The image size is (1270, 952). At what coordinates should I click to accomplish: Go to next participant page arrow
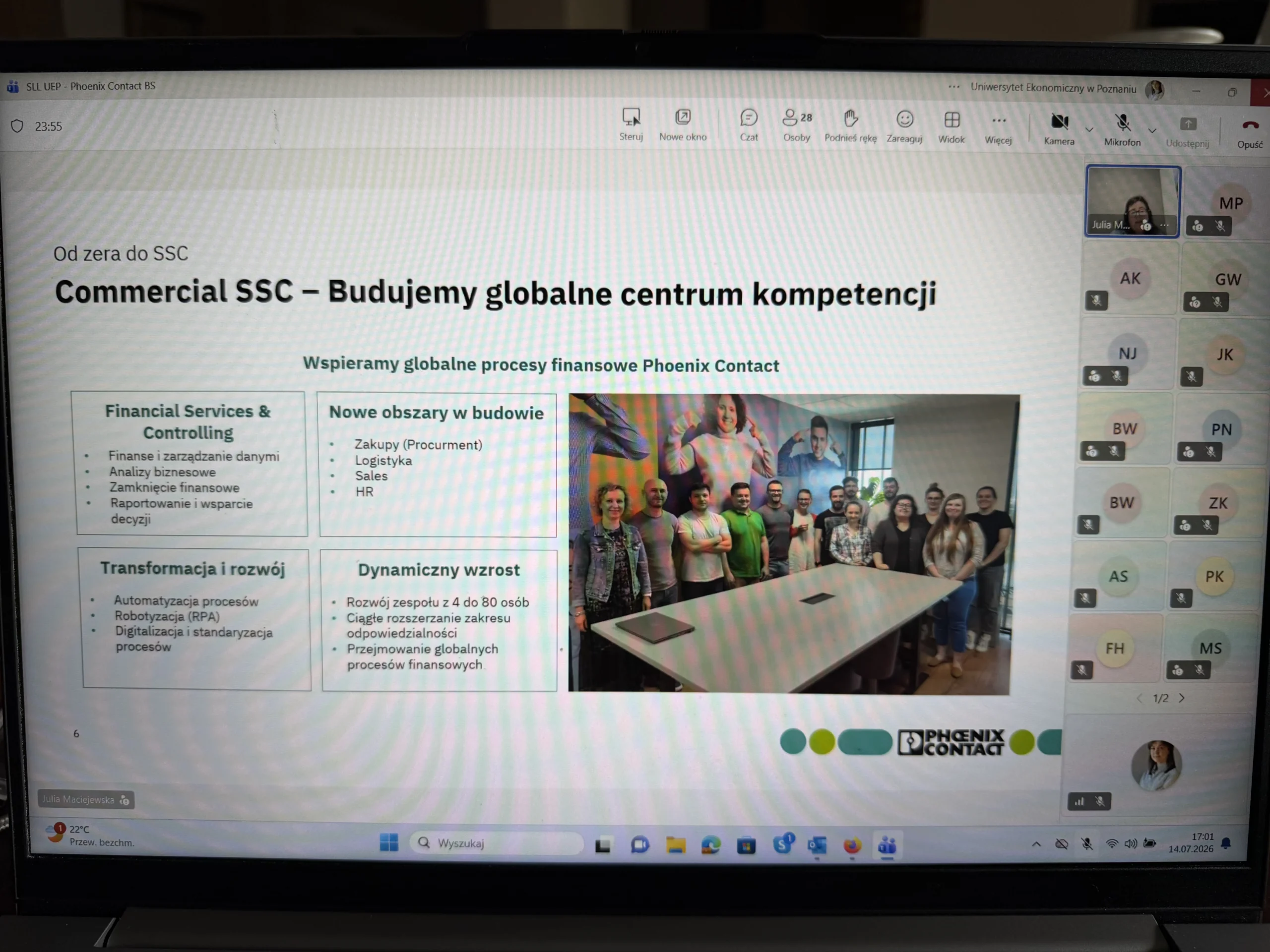tap(1182, 698)
